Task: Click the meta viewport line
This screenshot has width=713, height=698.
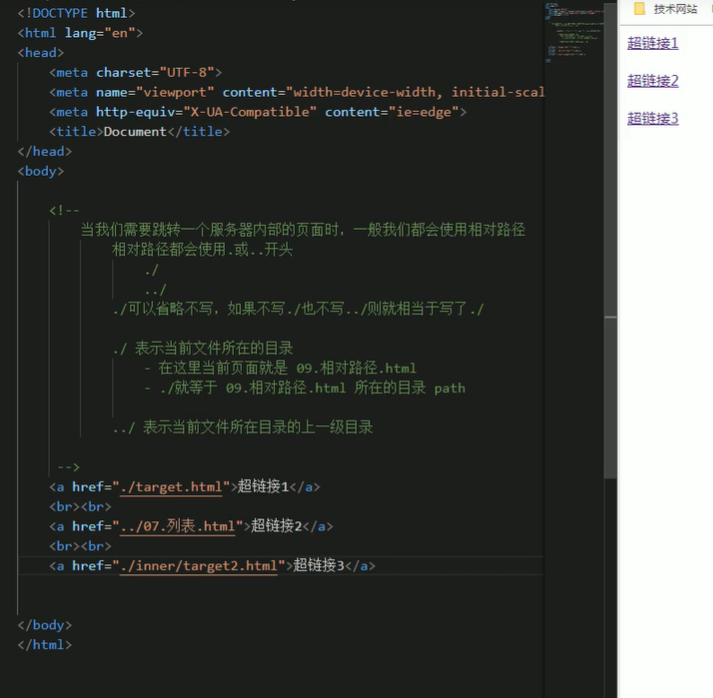Action: (x=297, y=92)
